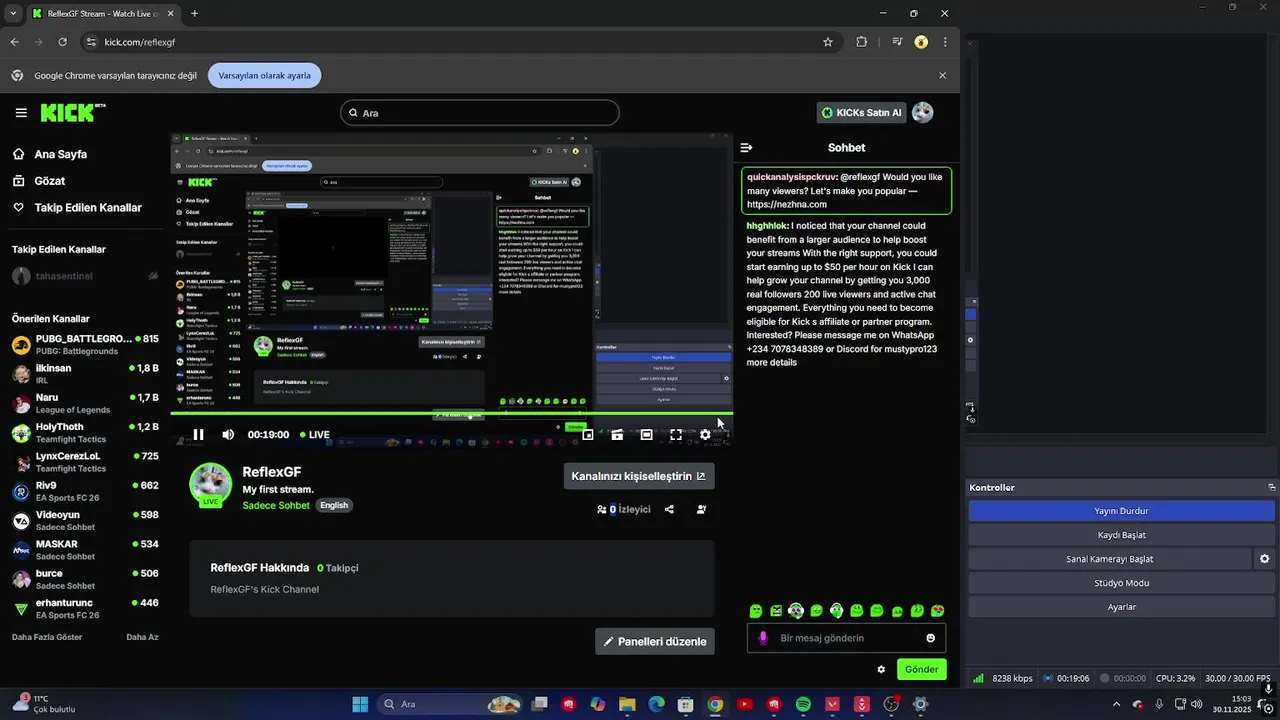Click hhghhlok username in chat

coord(768,226)
